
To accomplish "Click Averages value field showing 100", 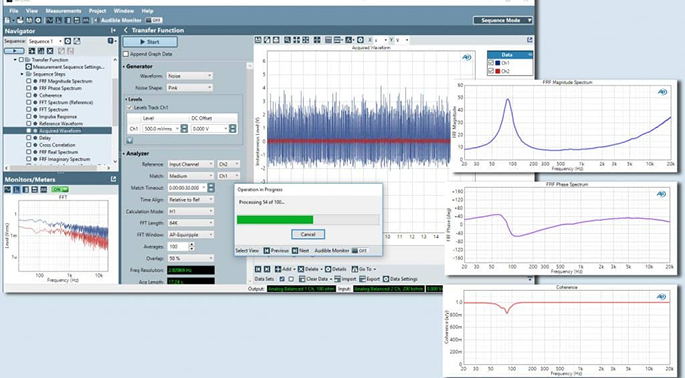I will point(178,246).
